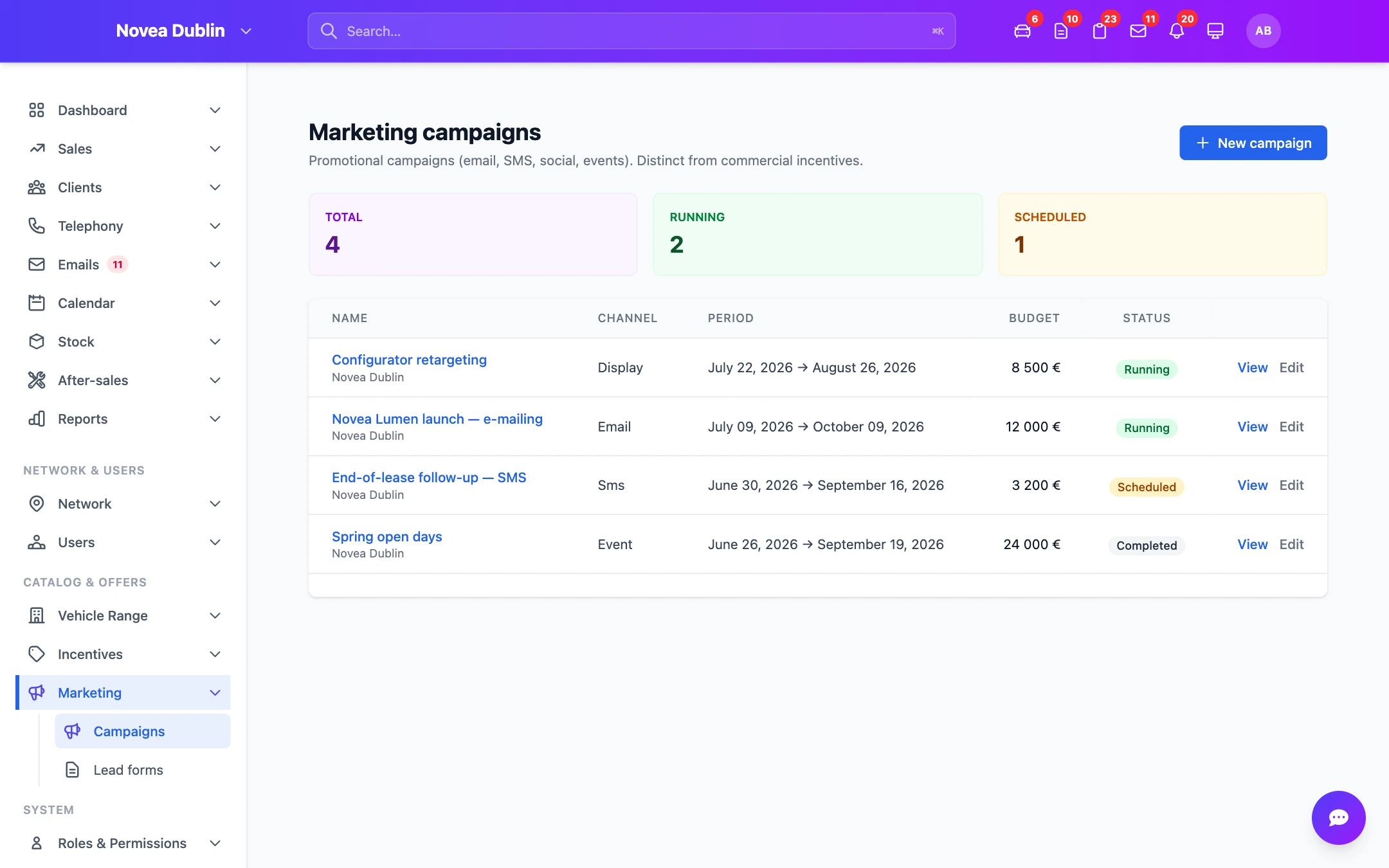The height and width of the screenshot is (868, 1389).
Task: Click the Clients people icon
Action: tap(37, 187)
